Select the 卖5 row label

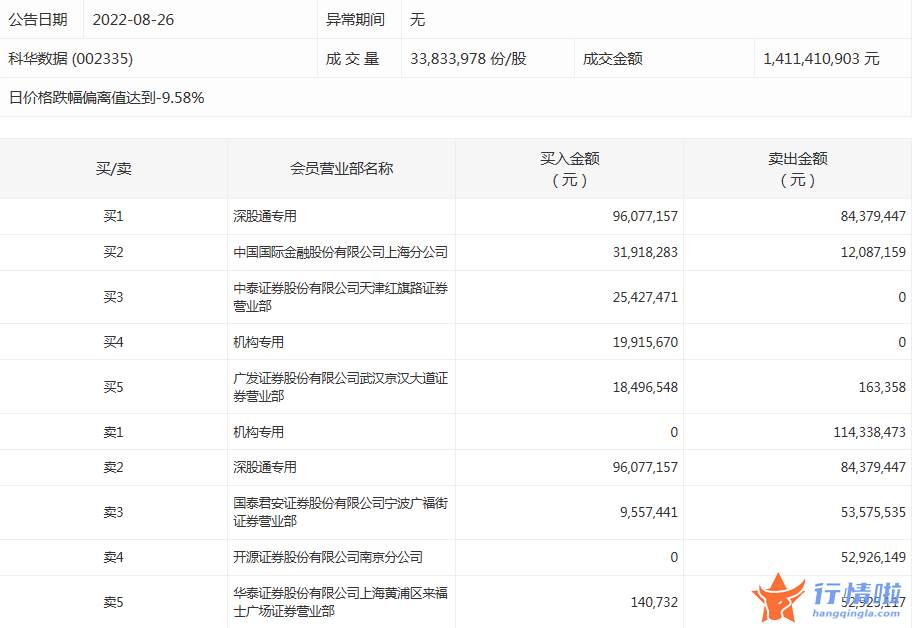coord(113,602)
